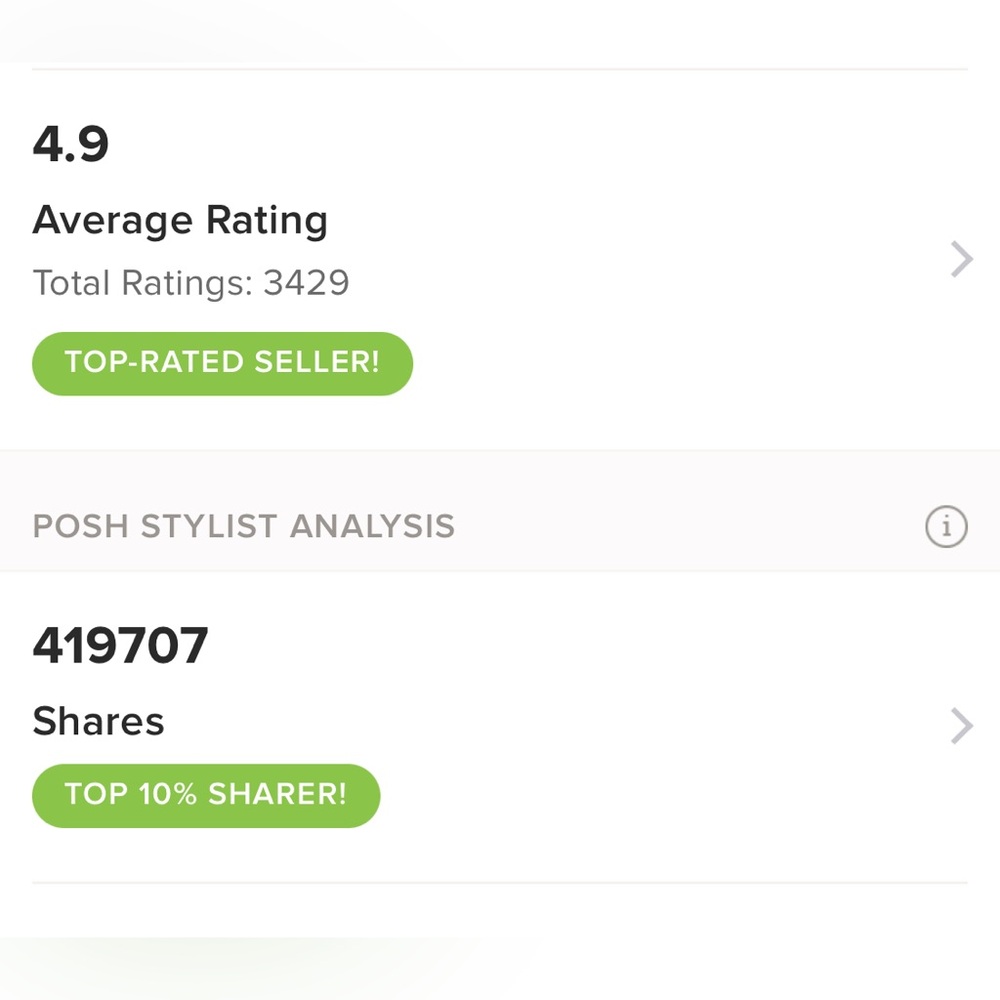This screenshot has height=1000, width=1000.
Task: Click the word SHARER! in the green badge
Action: (x=277, y=794)
